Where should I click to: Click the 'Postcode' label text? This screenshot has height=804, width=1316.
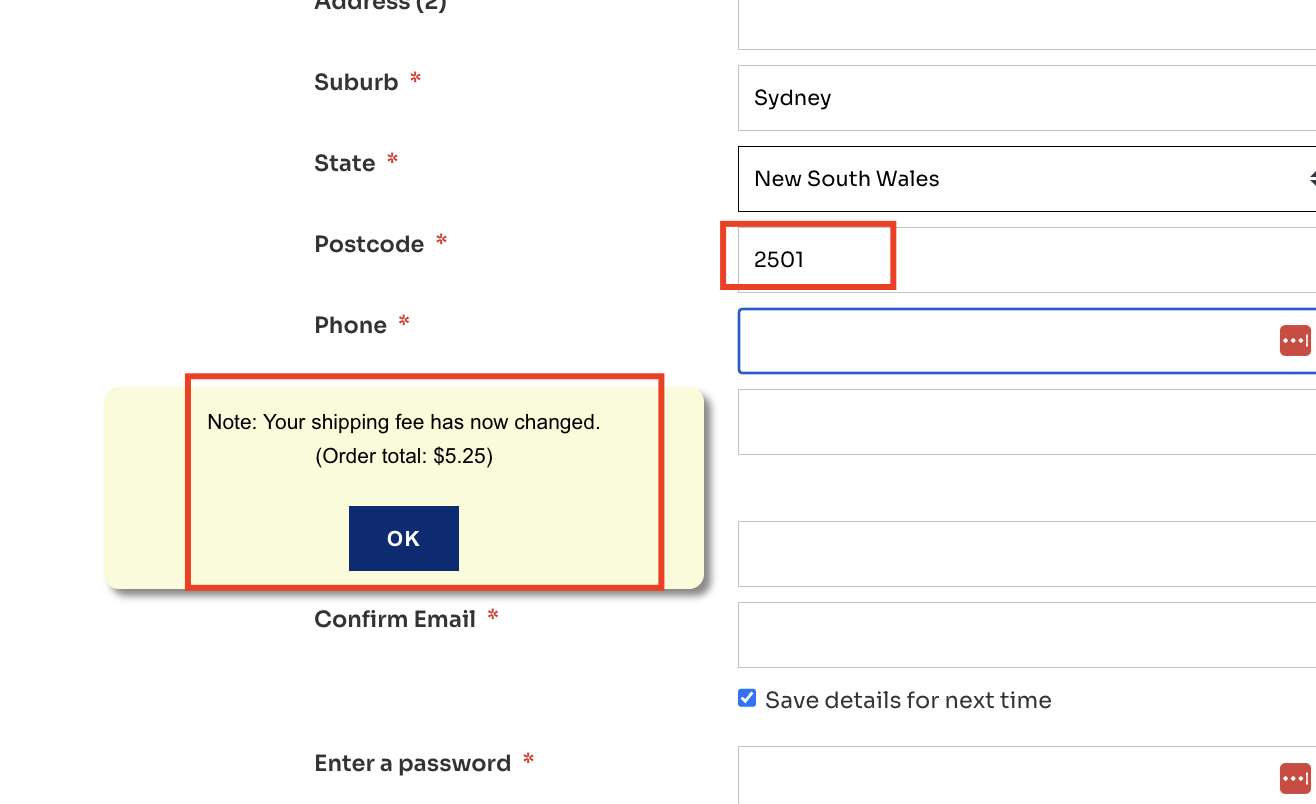click(369, 244)
